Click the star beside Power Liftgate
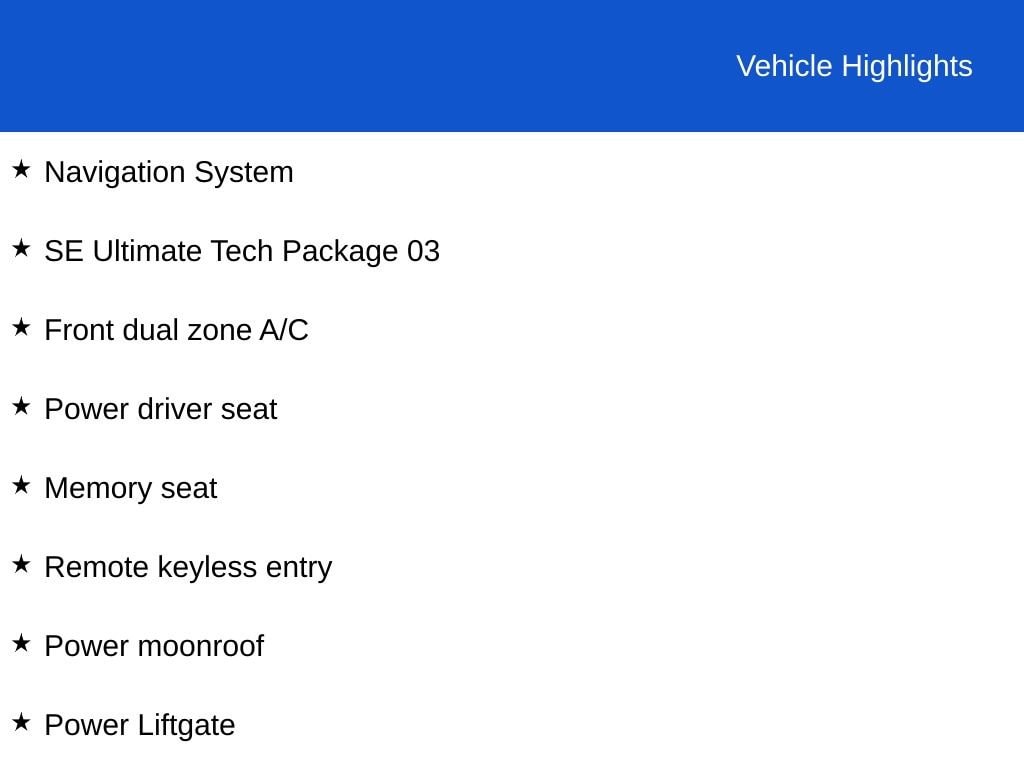The width and height of the screenshot is (1024, 768). pos(21,722)
